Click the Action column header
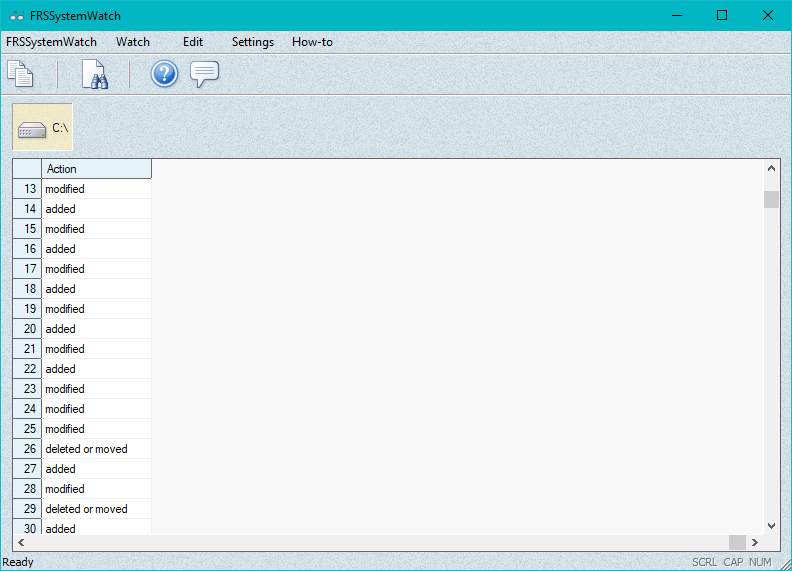792x571 pixels. pos(96,169)
